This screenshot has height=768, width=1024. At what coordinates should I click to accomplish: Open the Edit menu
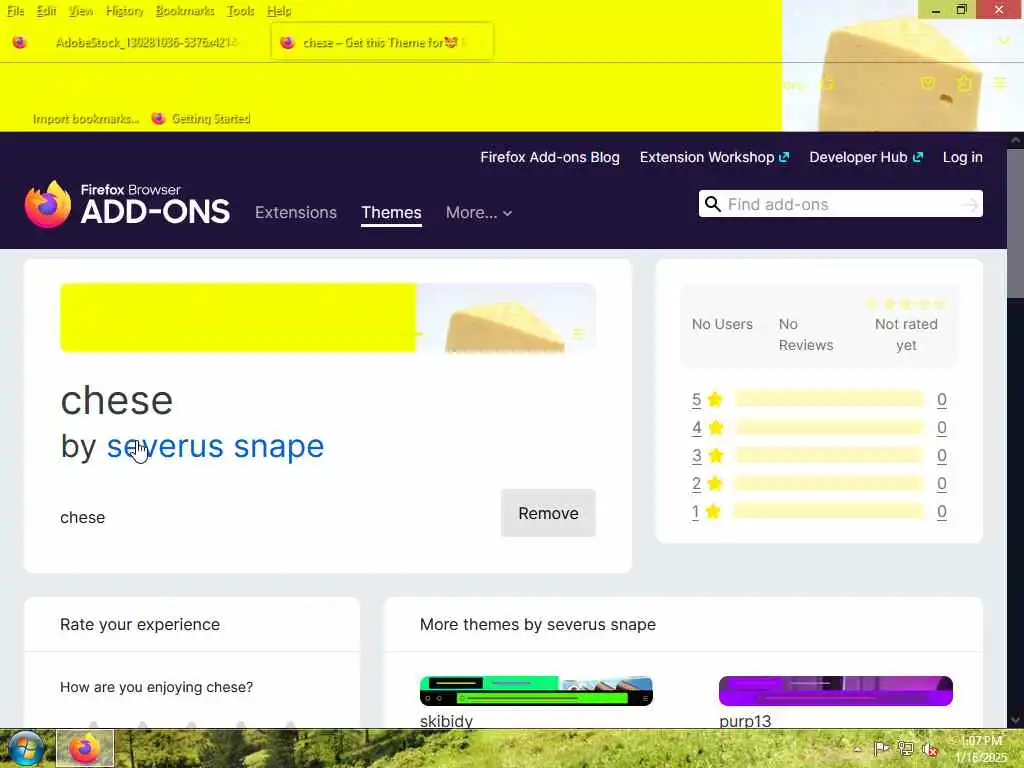tap(46, 10)
